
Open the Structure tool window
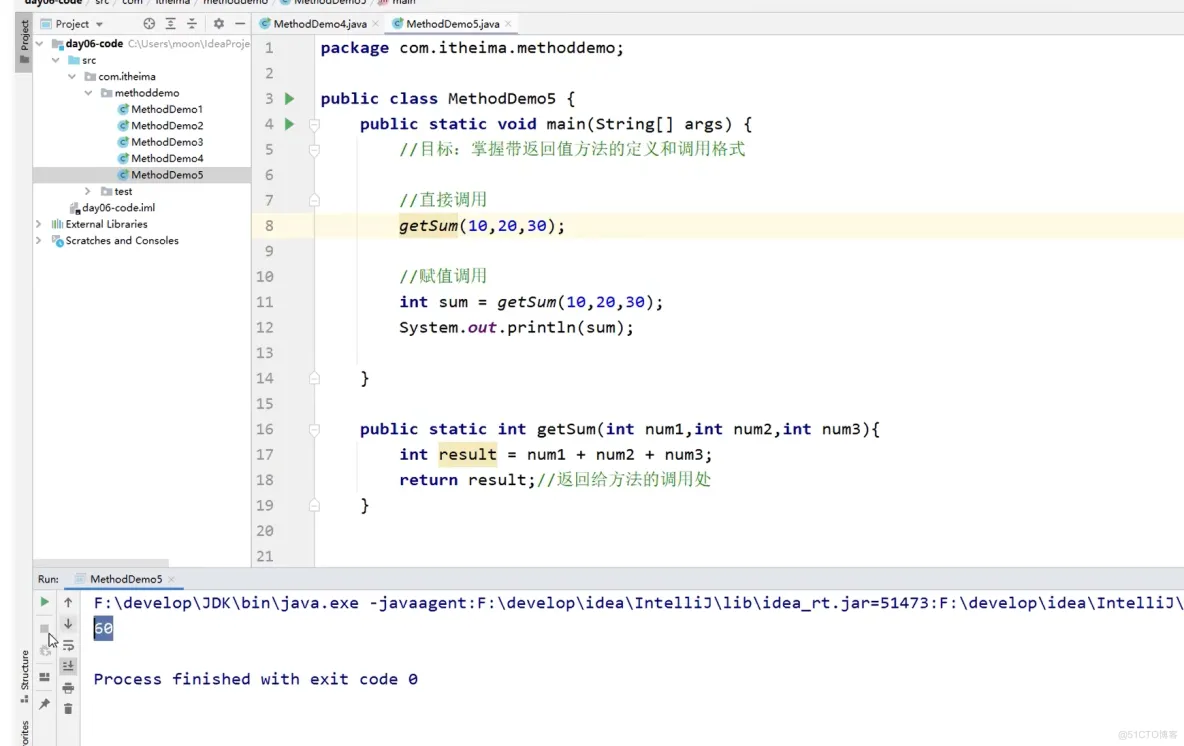pos(23,670)
